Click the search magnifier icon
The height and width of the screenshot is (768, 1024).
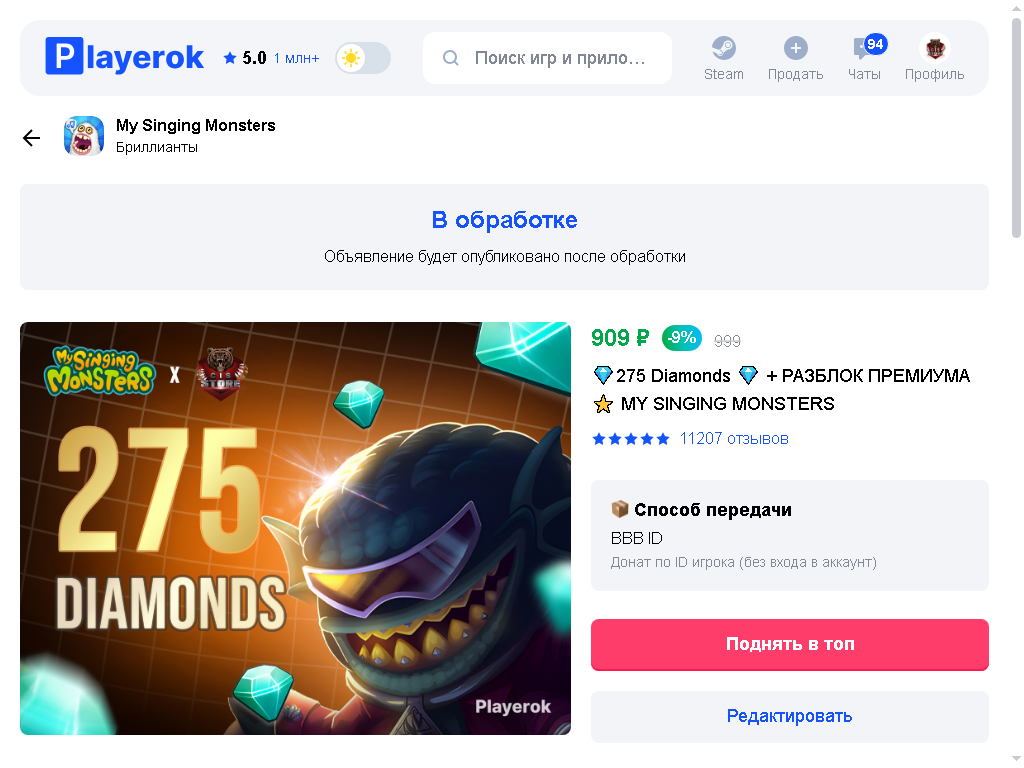451,58
